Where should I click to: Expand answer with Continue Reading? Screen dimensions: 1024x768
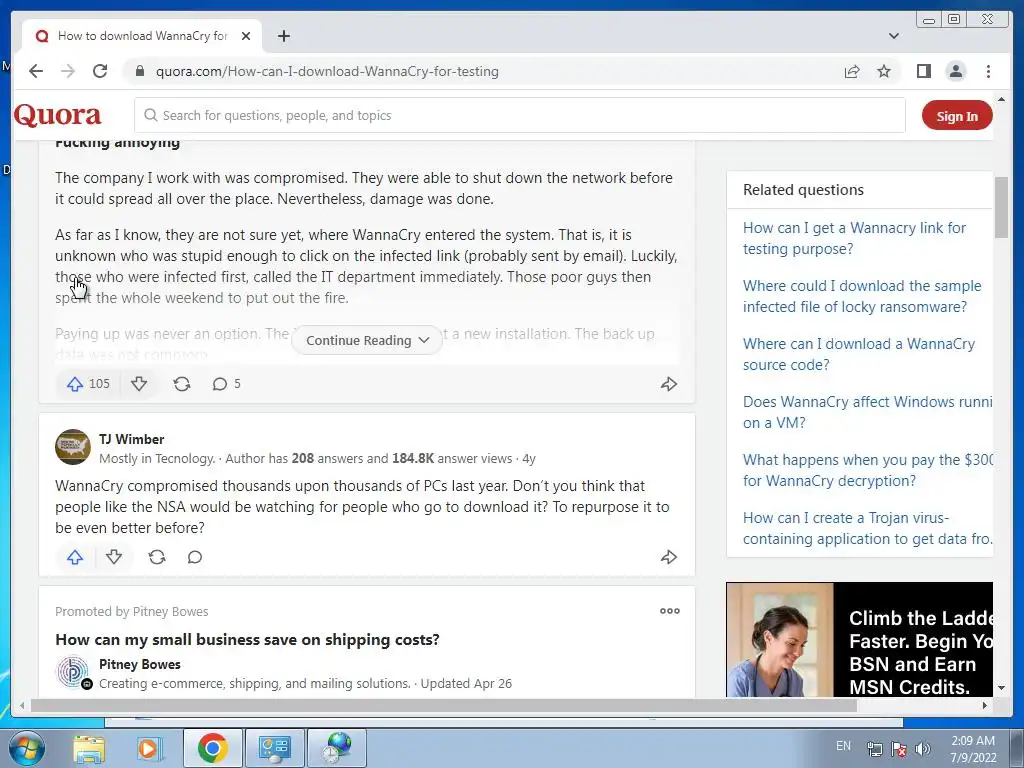(367, 340)
